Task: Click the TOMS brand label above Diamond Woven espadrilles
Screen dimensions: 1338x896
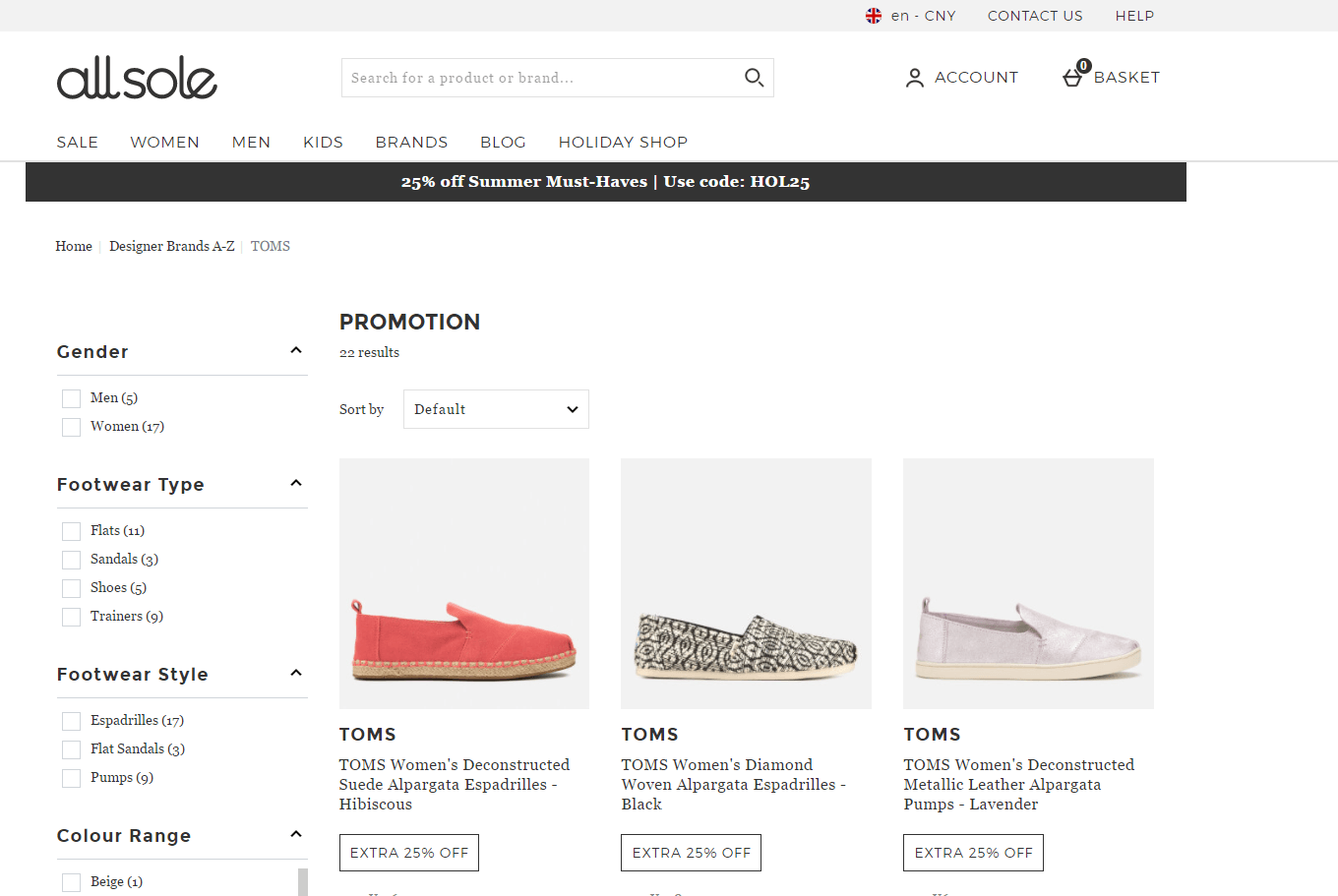Action: point(649,734)
